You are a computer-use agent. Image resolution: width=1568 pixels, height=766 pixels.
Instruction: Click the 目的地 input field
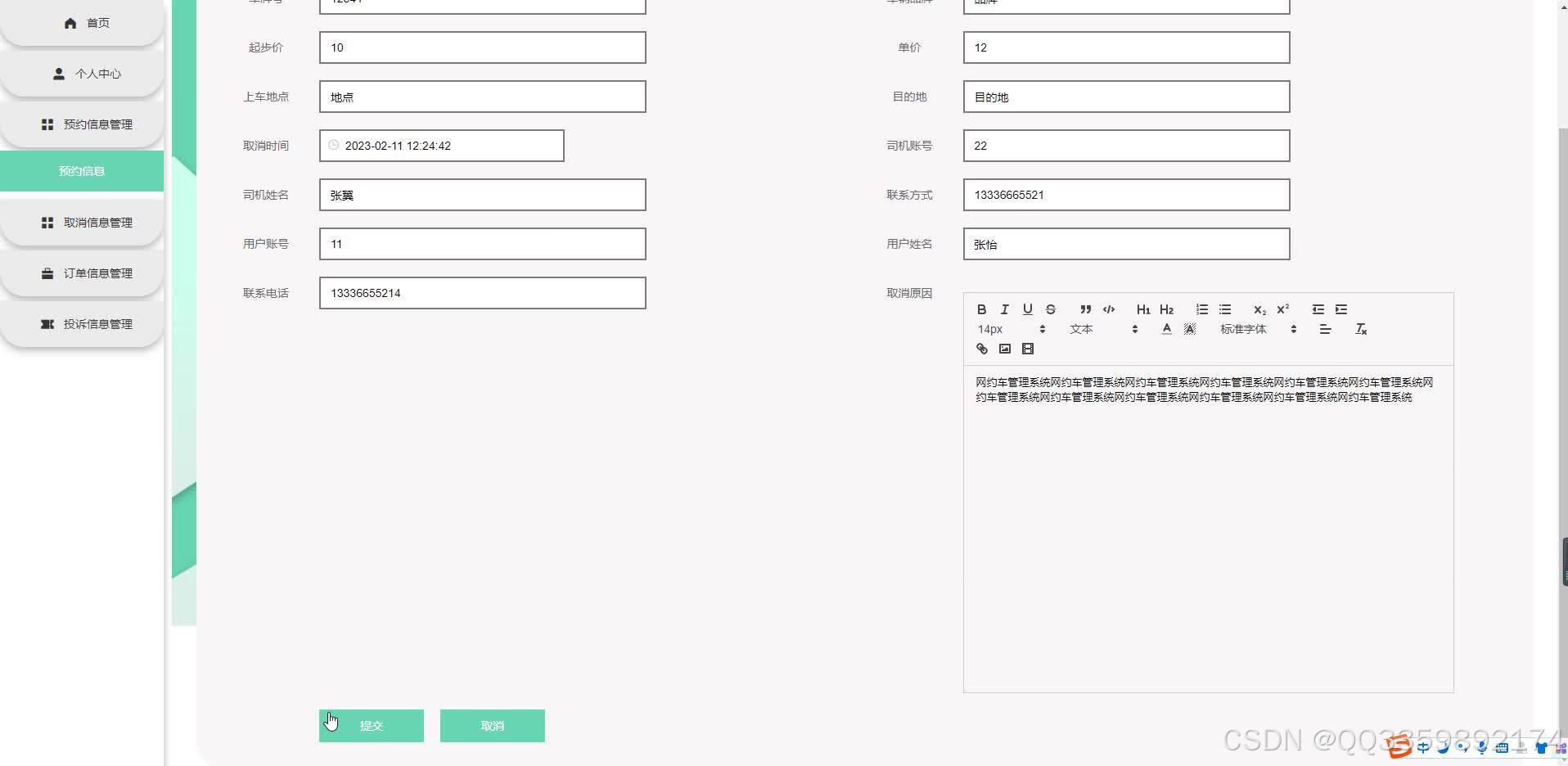pyautogui.click(x=1127, y=97)
